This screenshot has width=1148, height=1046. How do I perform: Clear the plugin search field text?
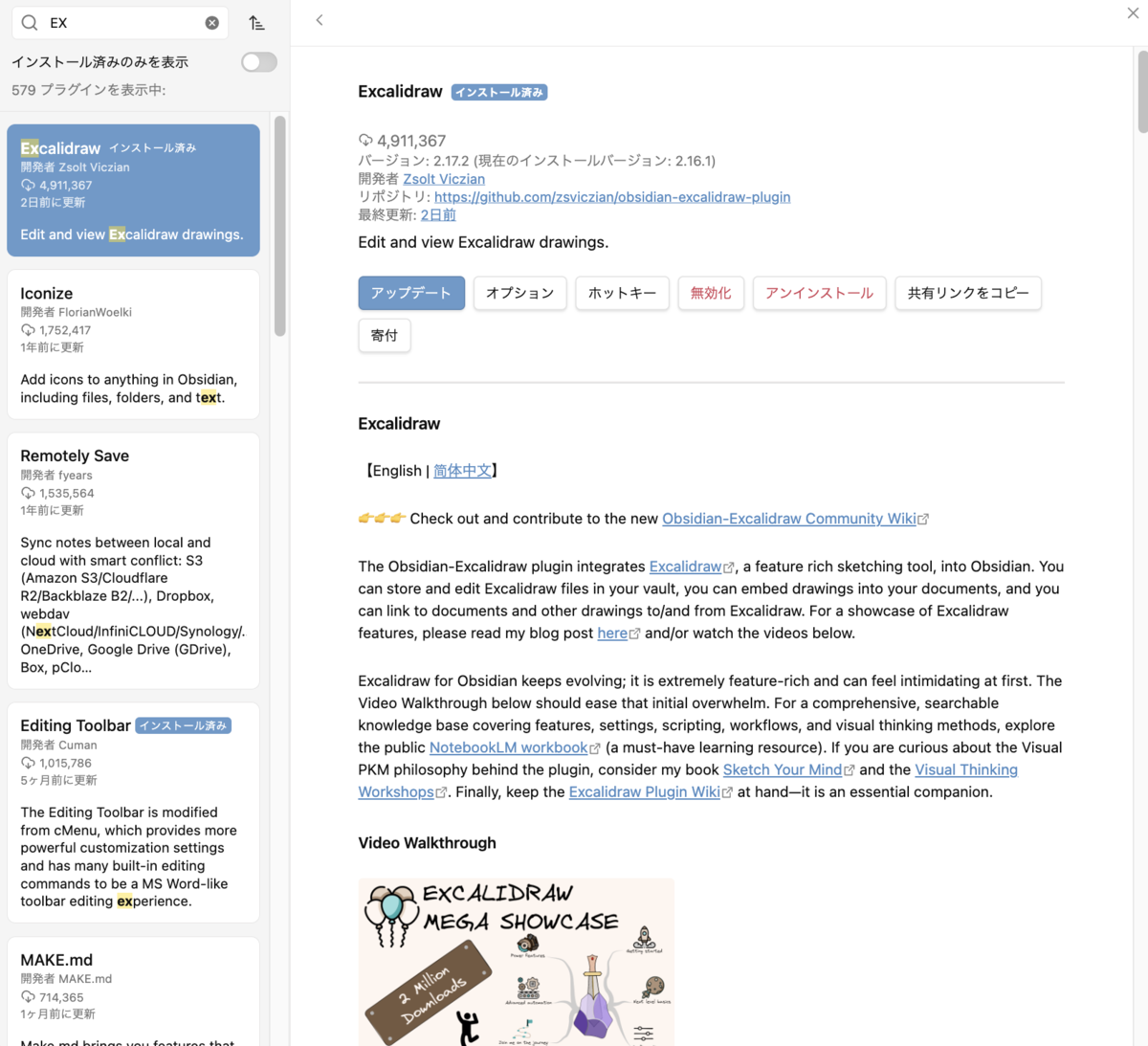212,23
